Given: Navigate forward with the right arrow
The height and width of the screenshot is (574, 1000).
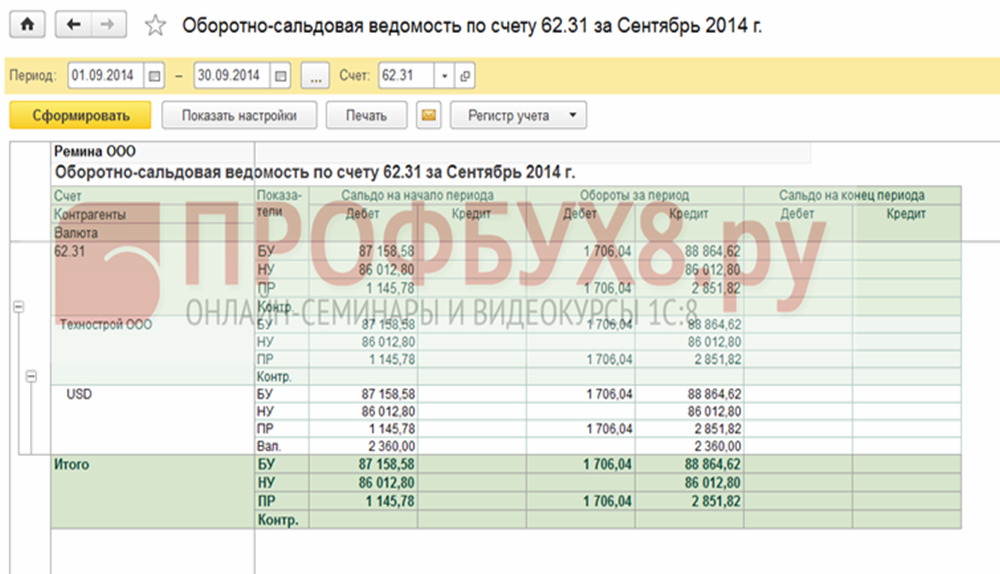Looking at the screenshot, I should tap(108, 25).
